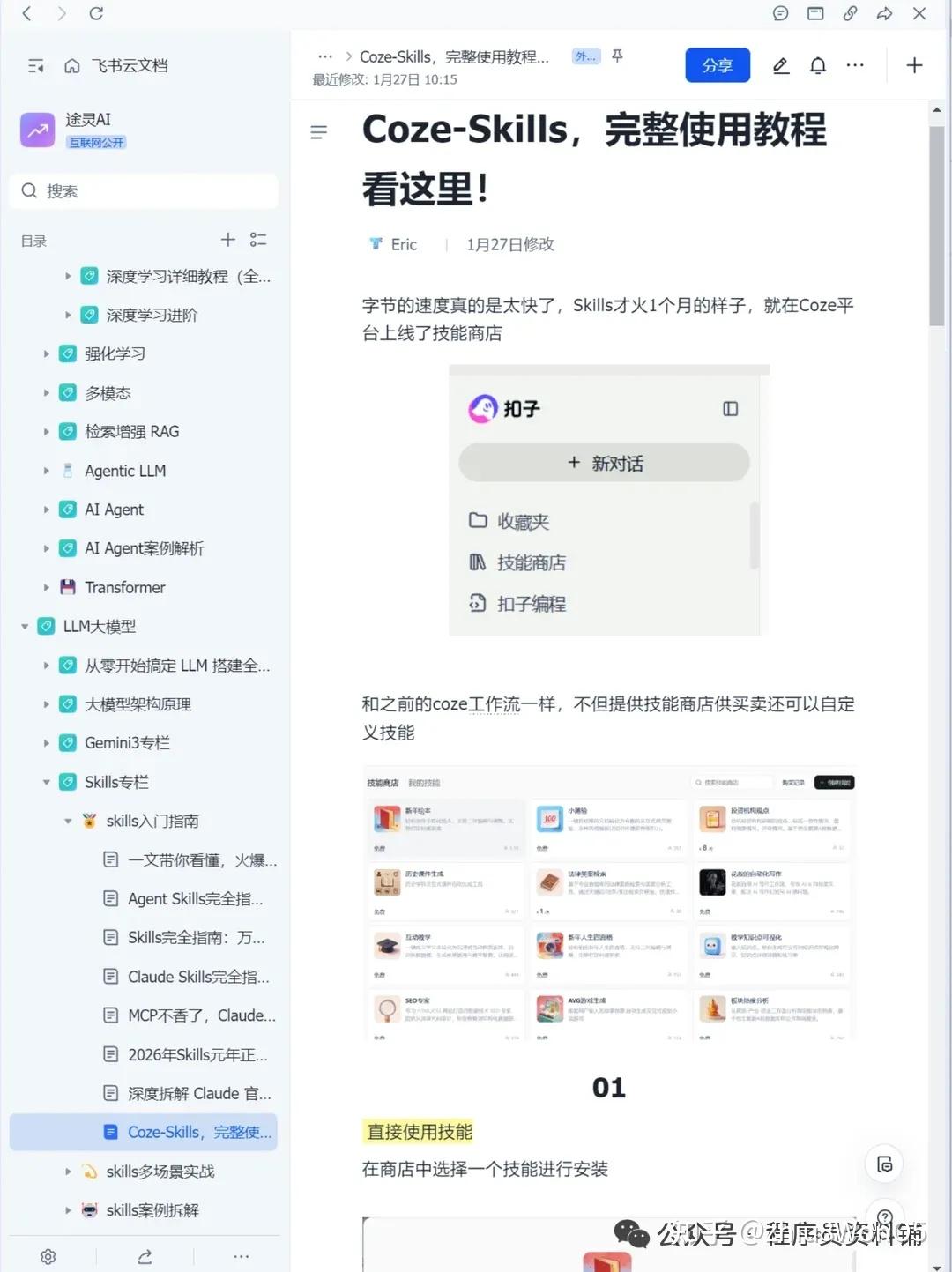This screenshot has height=1272, width=952.
Task: Open notifications bell icon
Action: point(818,65)
